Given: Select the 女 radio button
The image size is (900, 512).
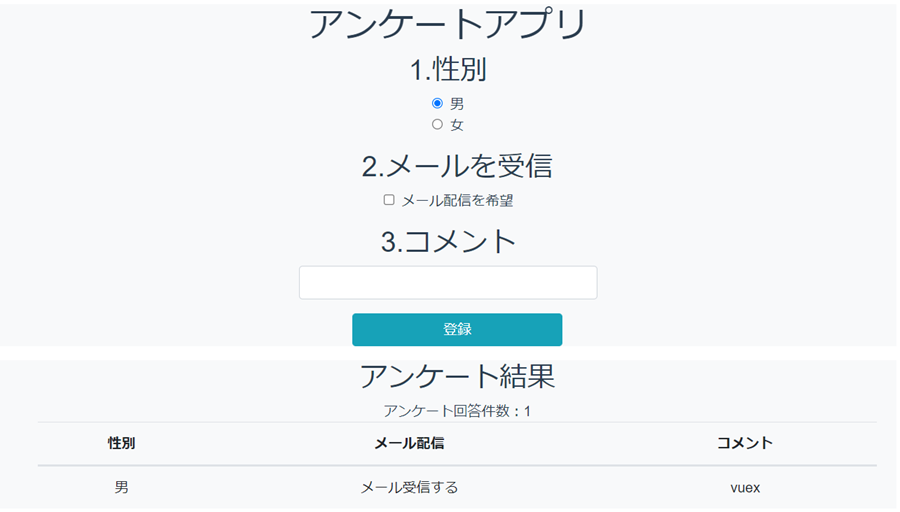Looking at the screenshot, I should pyautogui.click(x=437, y=125).
